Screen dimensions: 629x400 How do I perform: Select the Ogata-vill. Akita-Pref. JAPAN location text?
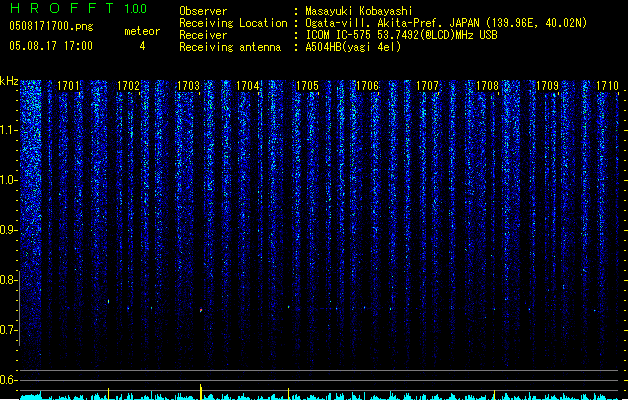(x=446, y=23)
